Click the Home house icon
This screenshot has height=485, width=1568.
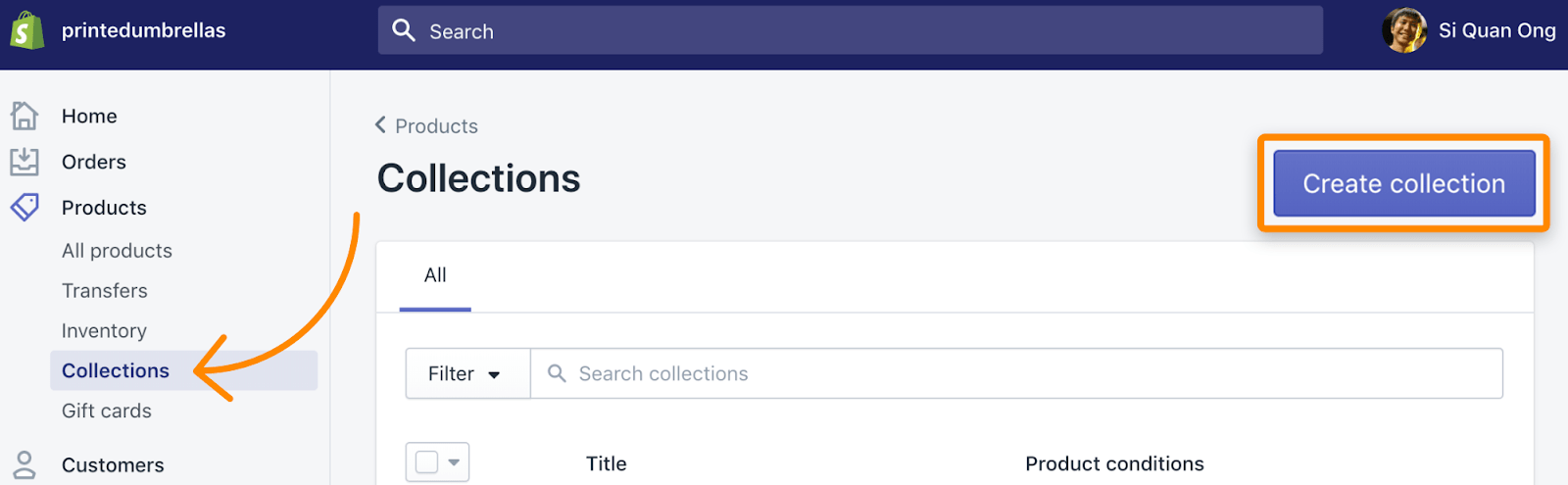[24, 116]
